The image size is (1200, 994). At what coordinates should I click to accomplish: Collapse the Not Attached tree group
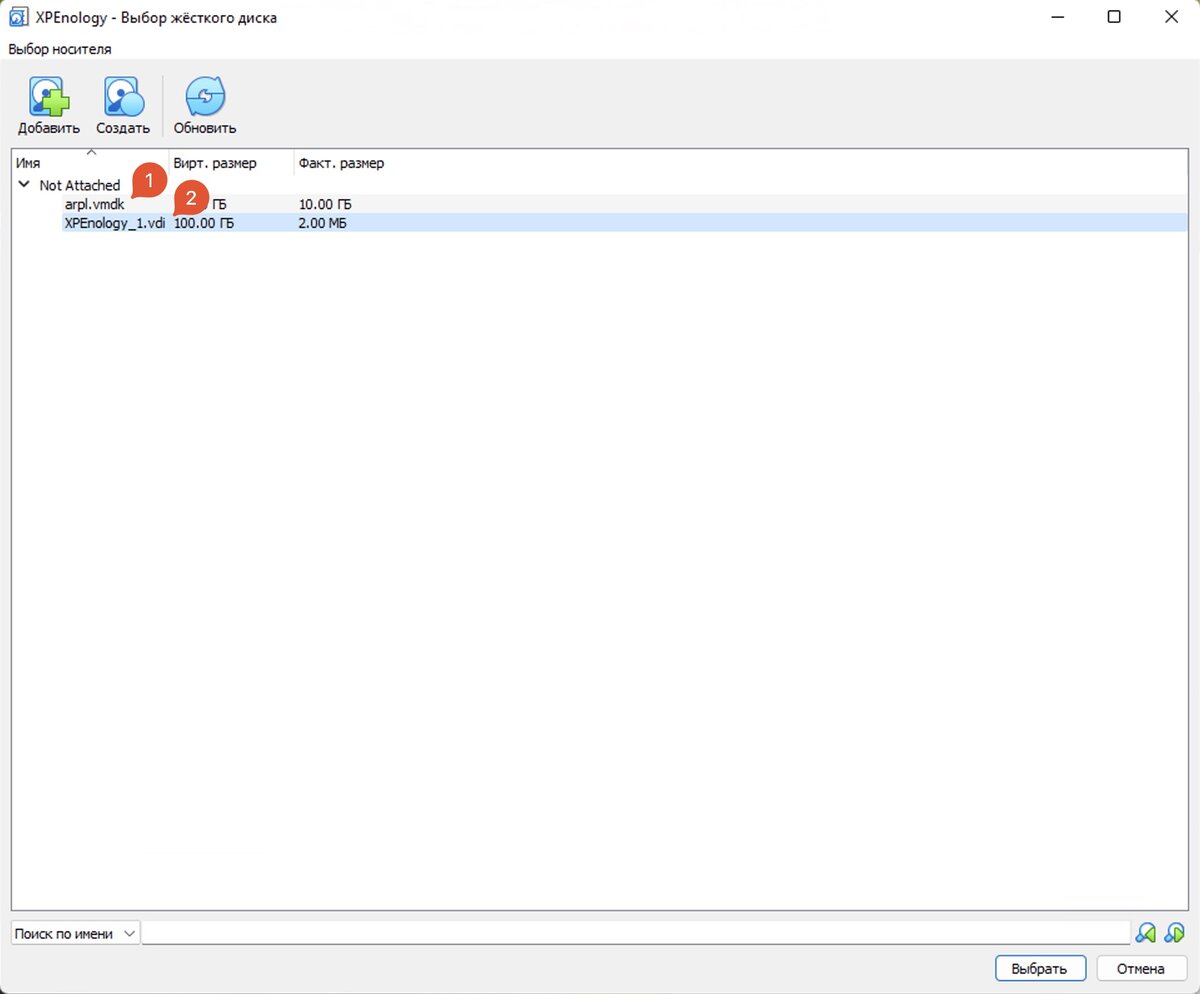pyautogui.click(x=24, y=185)
